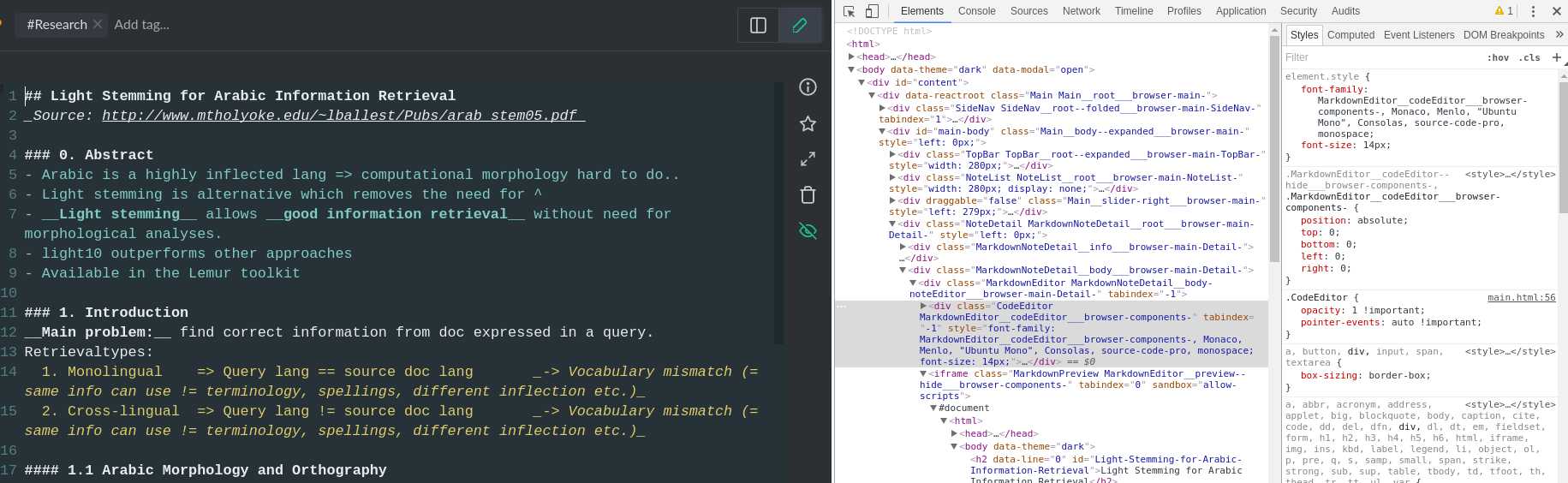Star this note
The width and height of the screenshot is (1568, 483).
click(x=808, y=123)
